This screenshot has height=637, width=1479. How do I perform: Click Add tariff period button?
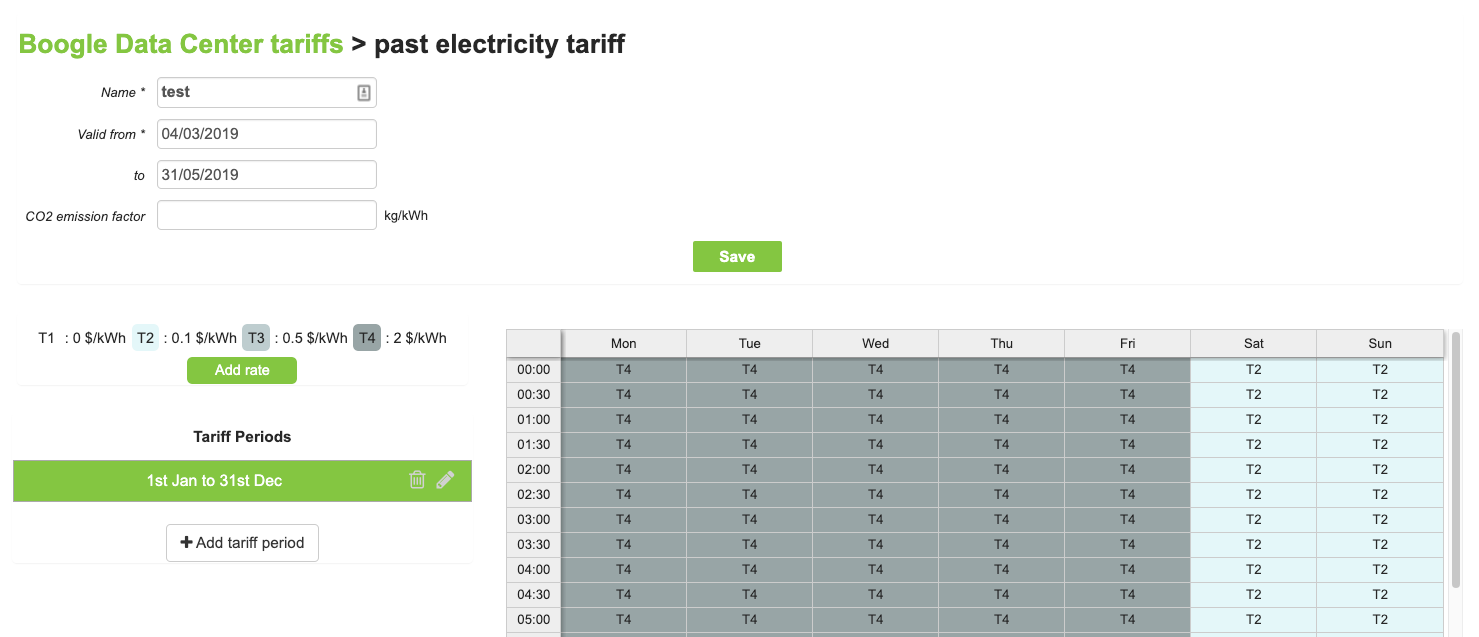[x=242, y=543]
